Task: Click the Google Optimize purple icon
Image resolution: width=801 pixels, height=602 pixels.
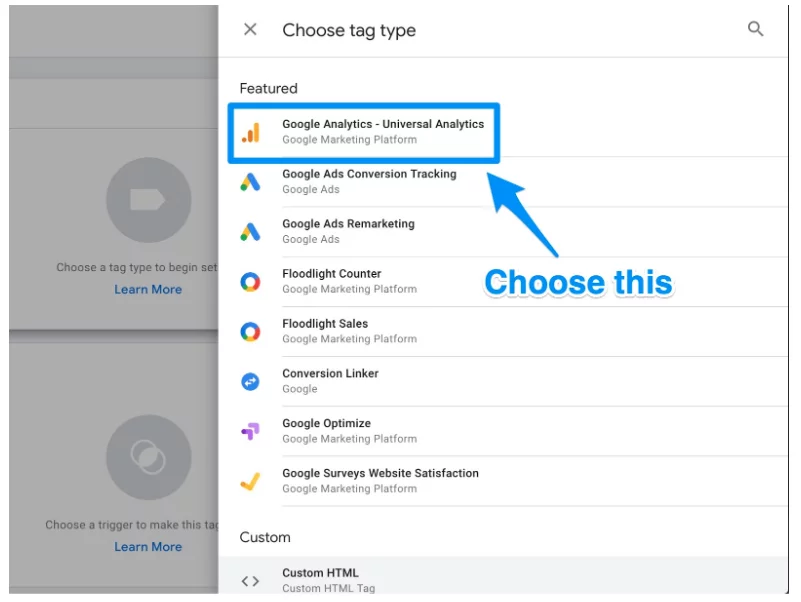Action: 251,430
